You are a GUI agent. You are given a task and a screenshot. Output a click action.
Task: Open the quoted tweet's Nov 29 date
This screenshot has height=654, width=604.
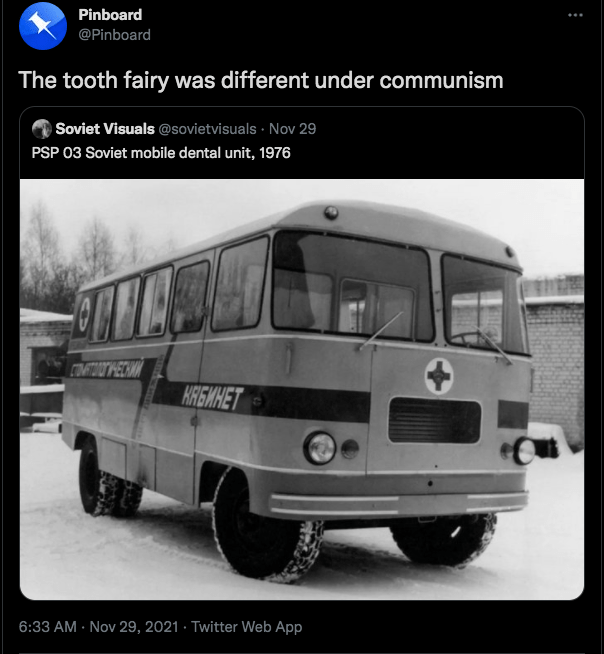[x=292, y=129]
